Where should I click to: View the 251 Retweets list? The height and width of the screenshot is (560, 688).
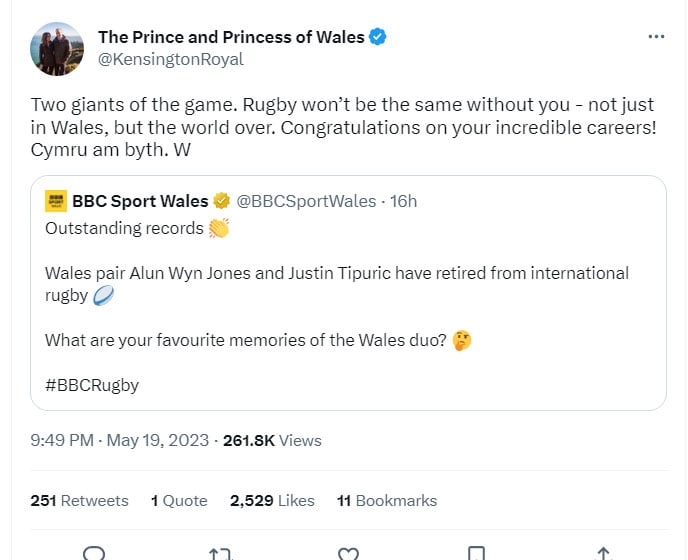[80, 500]
